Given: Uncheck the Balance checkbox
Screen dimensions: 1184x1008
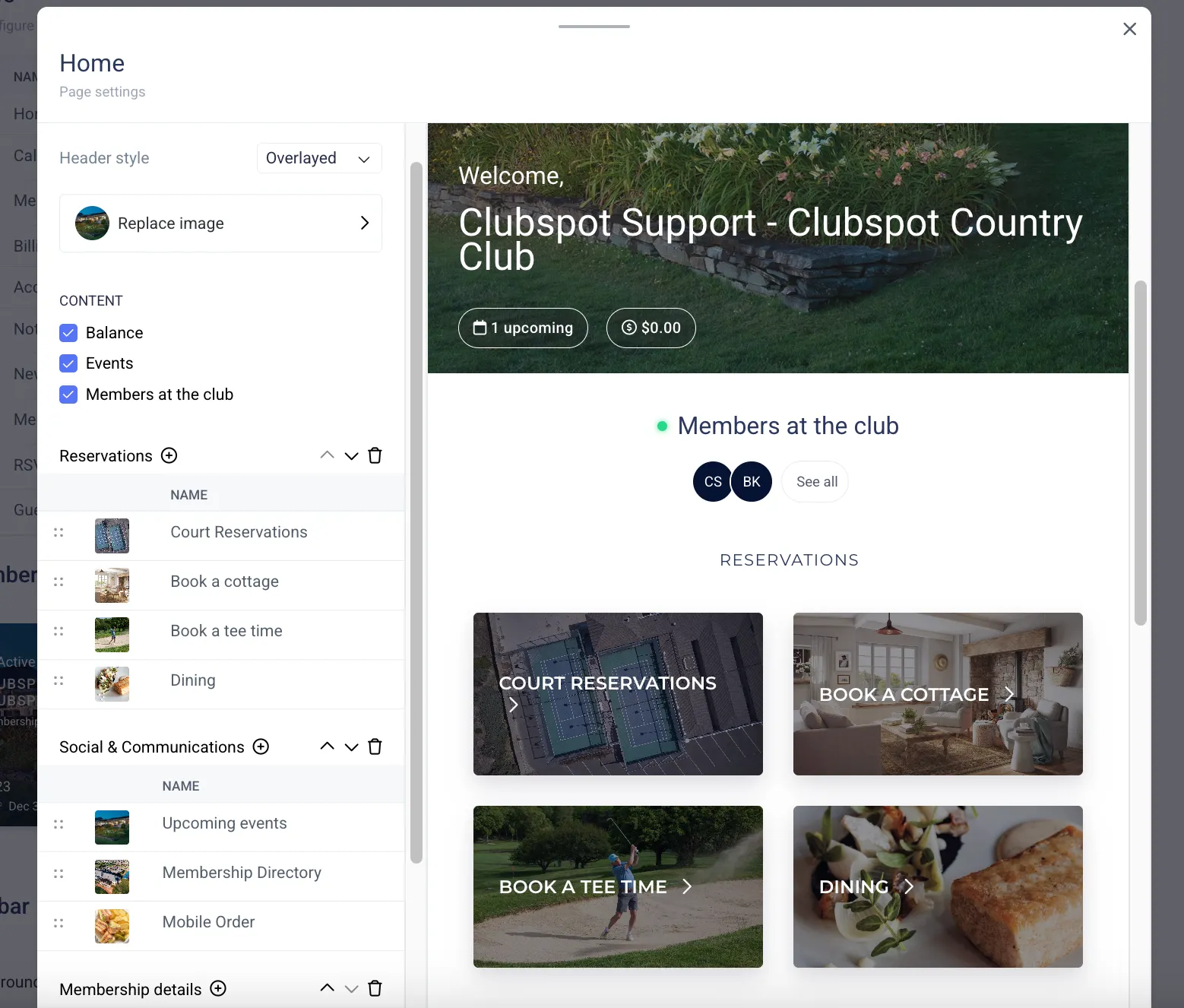Looking at the screenshot, I should point(68,333).
